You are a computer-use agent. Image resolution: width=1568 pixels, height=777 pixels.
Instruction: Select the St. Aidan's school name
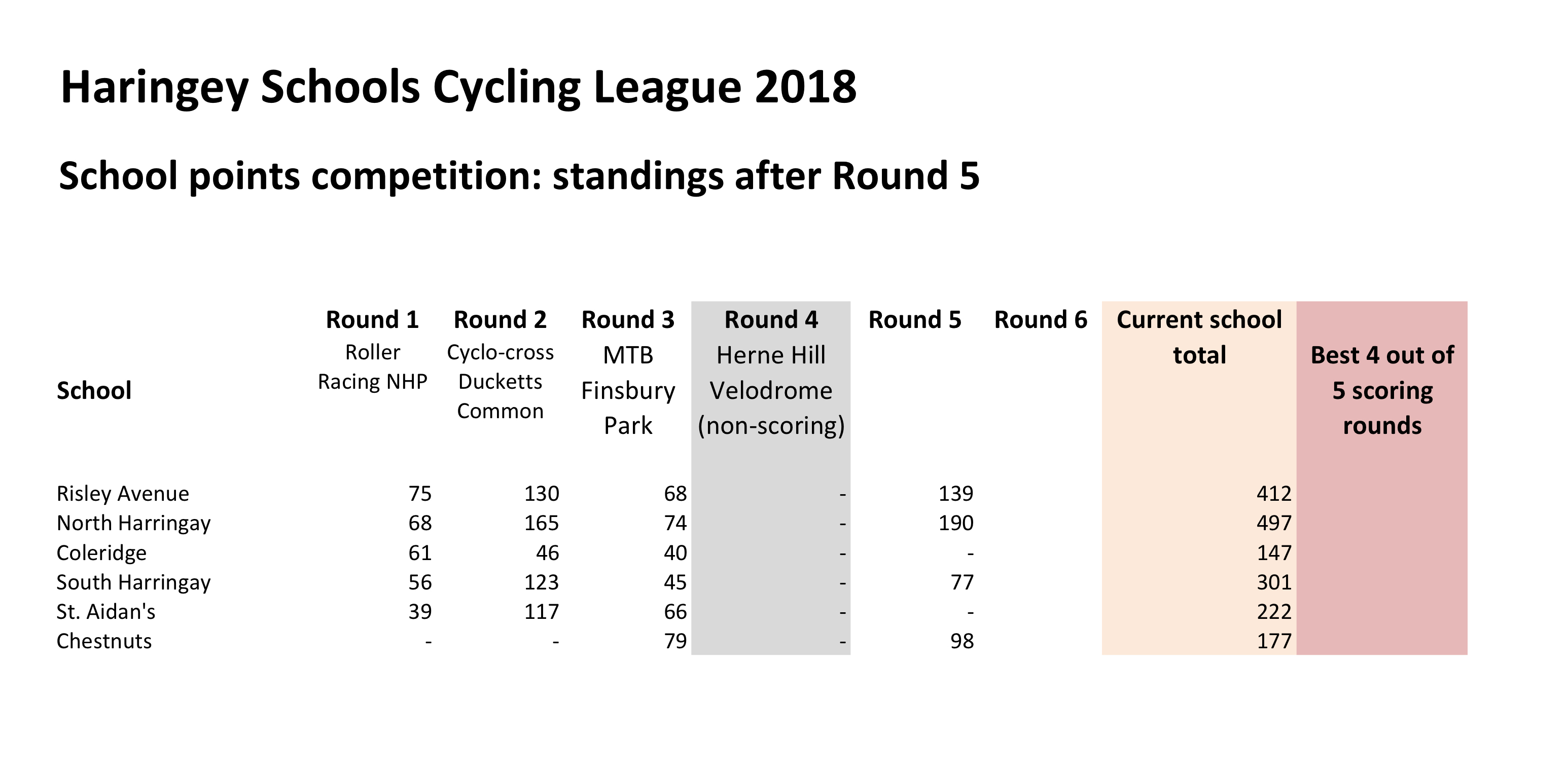tap(106, 611)
